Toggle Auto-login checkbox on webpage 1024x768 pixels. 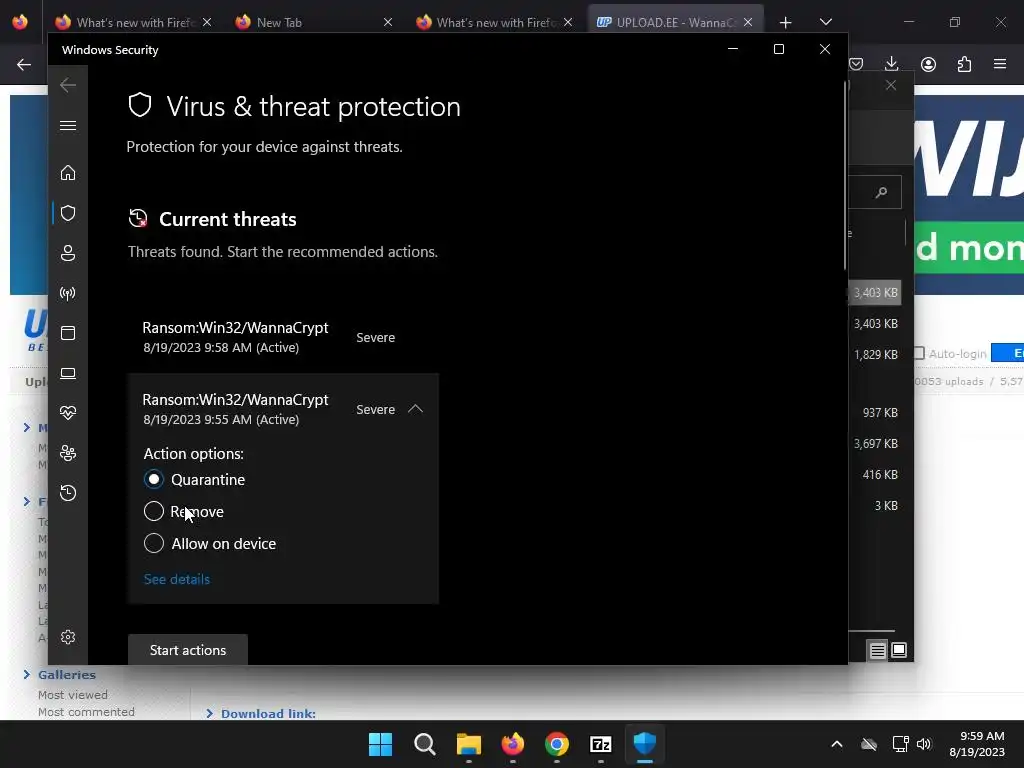[x=919, y=353]
